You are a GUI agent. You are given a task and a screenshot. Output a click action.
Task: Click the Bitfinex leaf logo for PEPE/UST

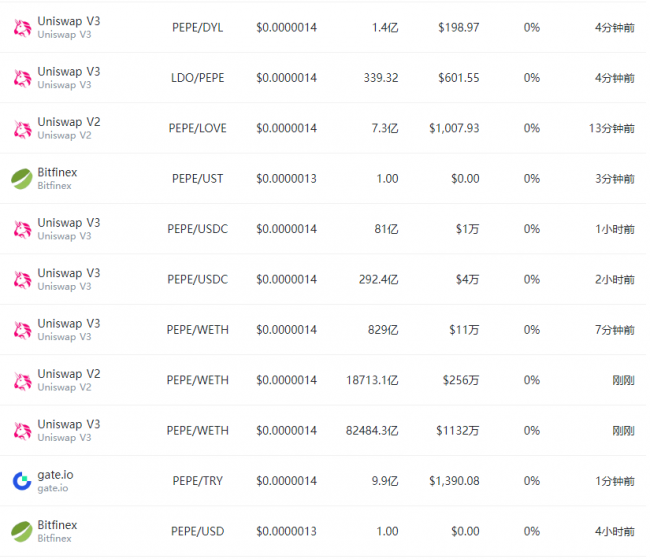pyautogui.click(x=22, y=179)
